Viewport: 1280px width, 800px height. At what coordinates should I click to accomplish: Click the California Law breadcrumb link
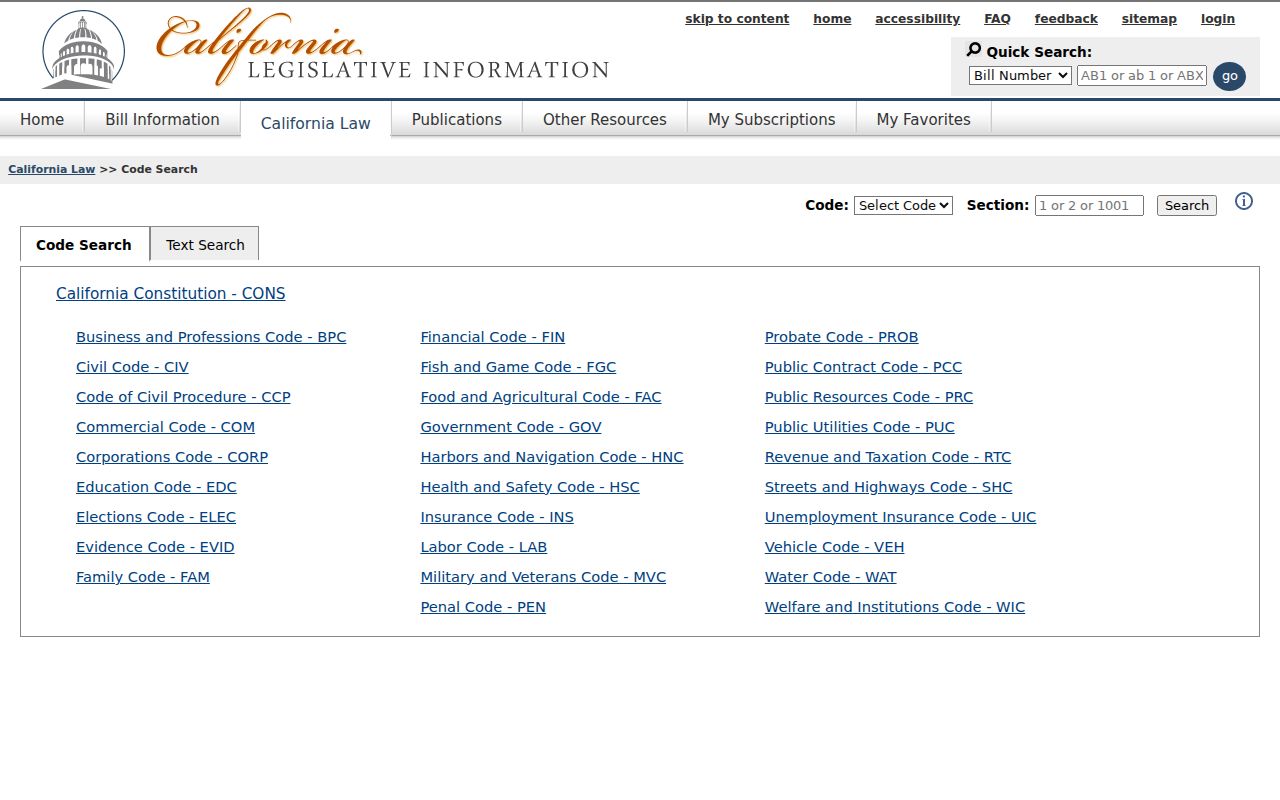coord(52,169)
